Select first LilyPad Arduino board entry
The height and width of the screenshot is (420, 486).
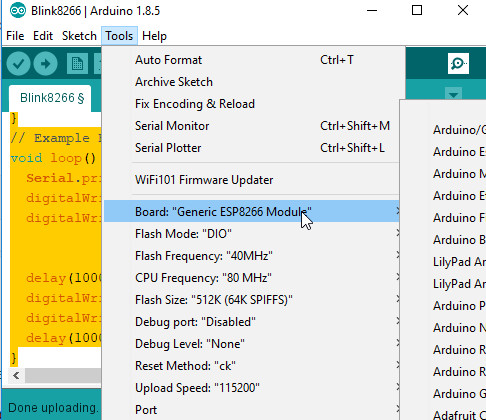pyautogui.click(x=459, y=262)
